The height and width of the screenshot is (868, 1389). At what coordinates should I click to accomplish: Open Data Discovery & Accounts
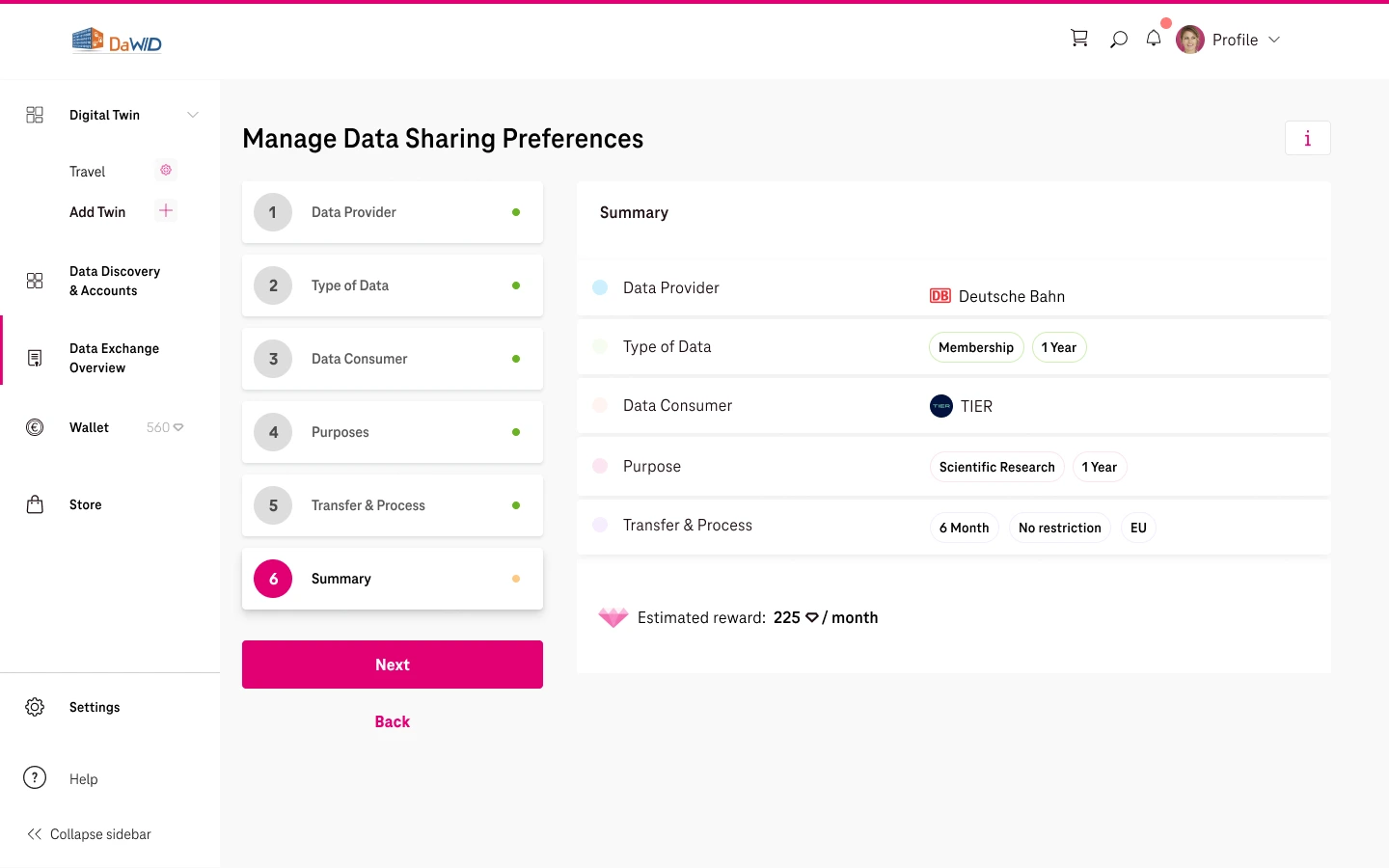coord(114,281)
